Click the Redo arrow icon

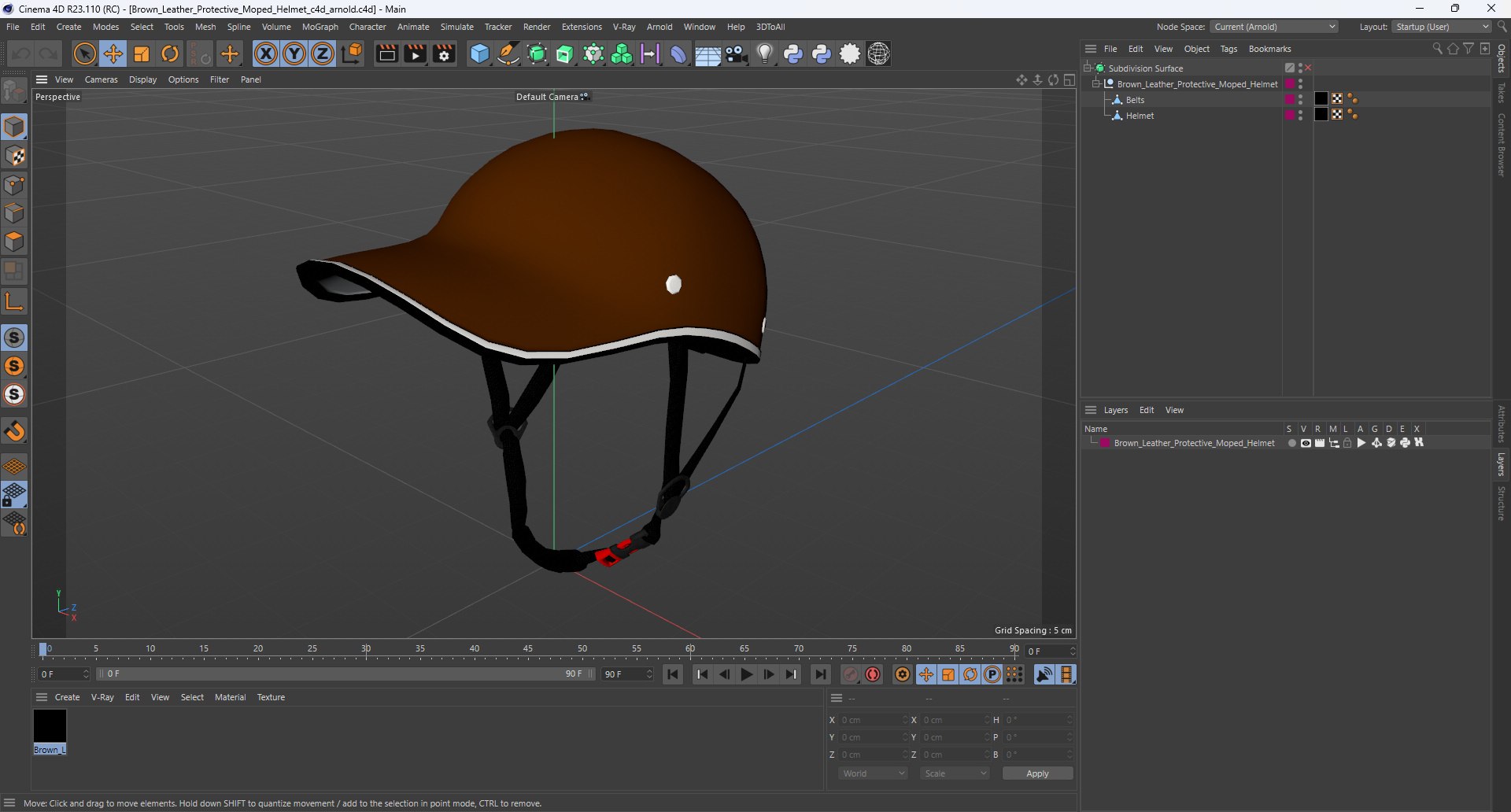point(49,54)
